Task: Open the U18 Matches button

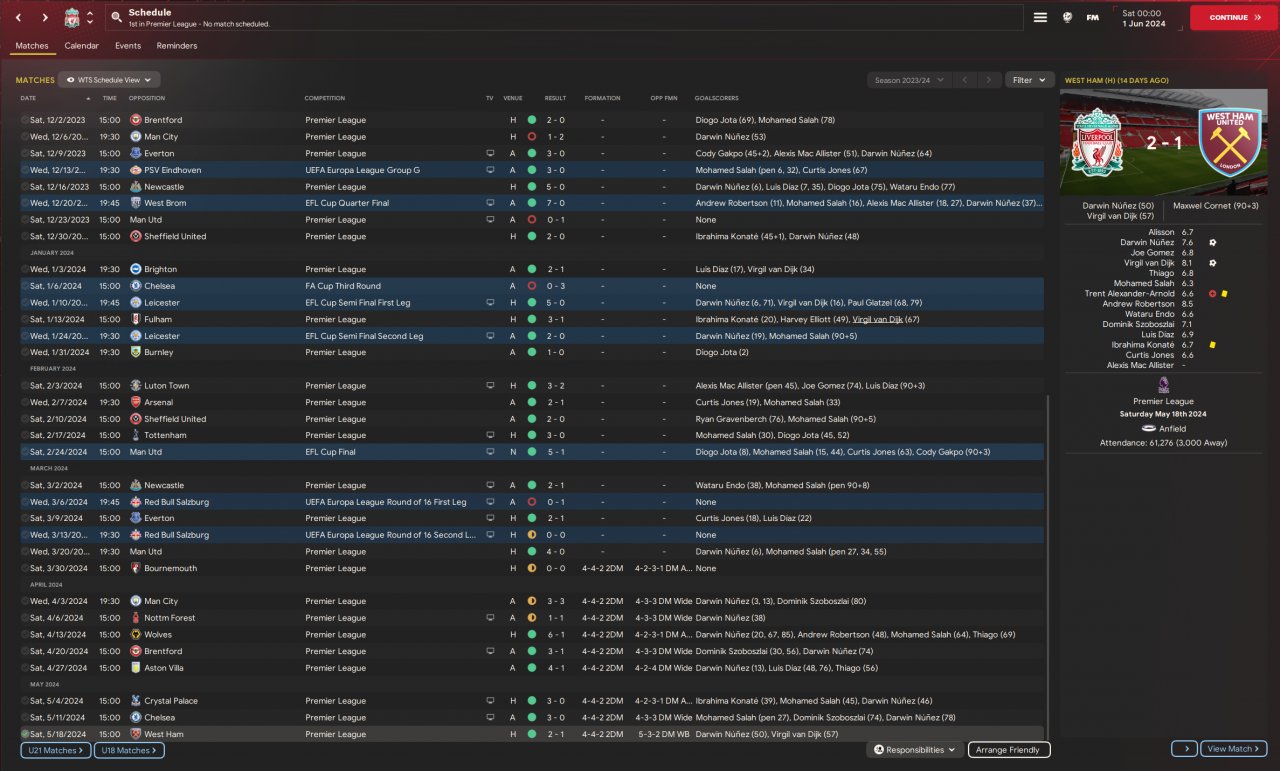Action: 129,750
